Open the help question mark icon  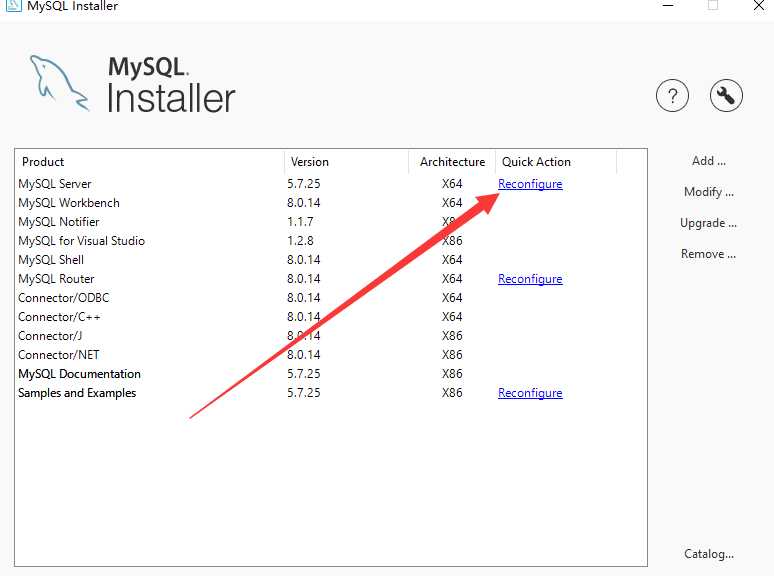672,95
